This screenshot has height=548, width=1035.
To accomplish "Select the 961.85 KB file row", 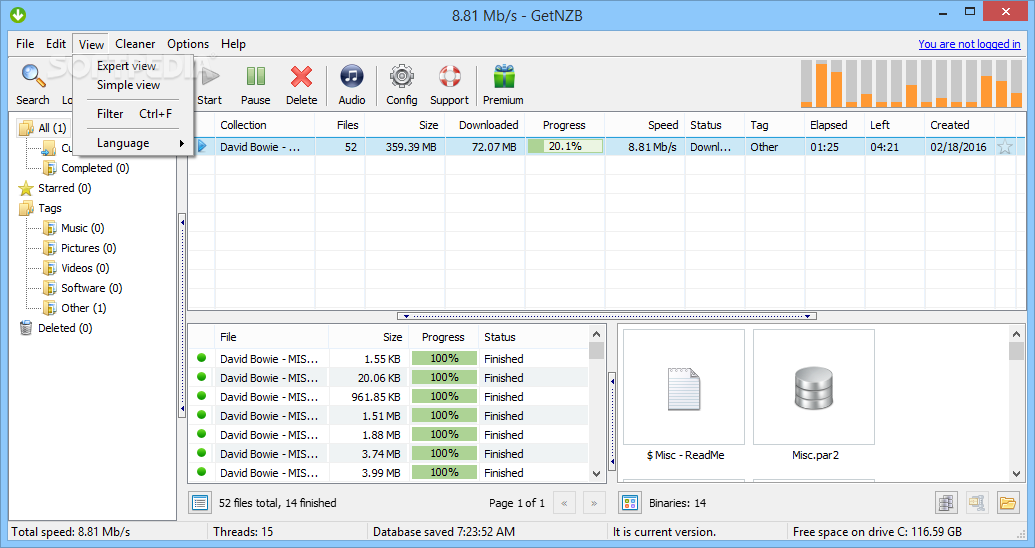I will point(388,397).
